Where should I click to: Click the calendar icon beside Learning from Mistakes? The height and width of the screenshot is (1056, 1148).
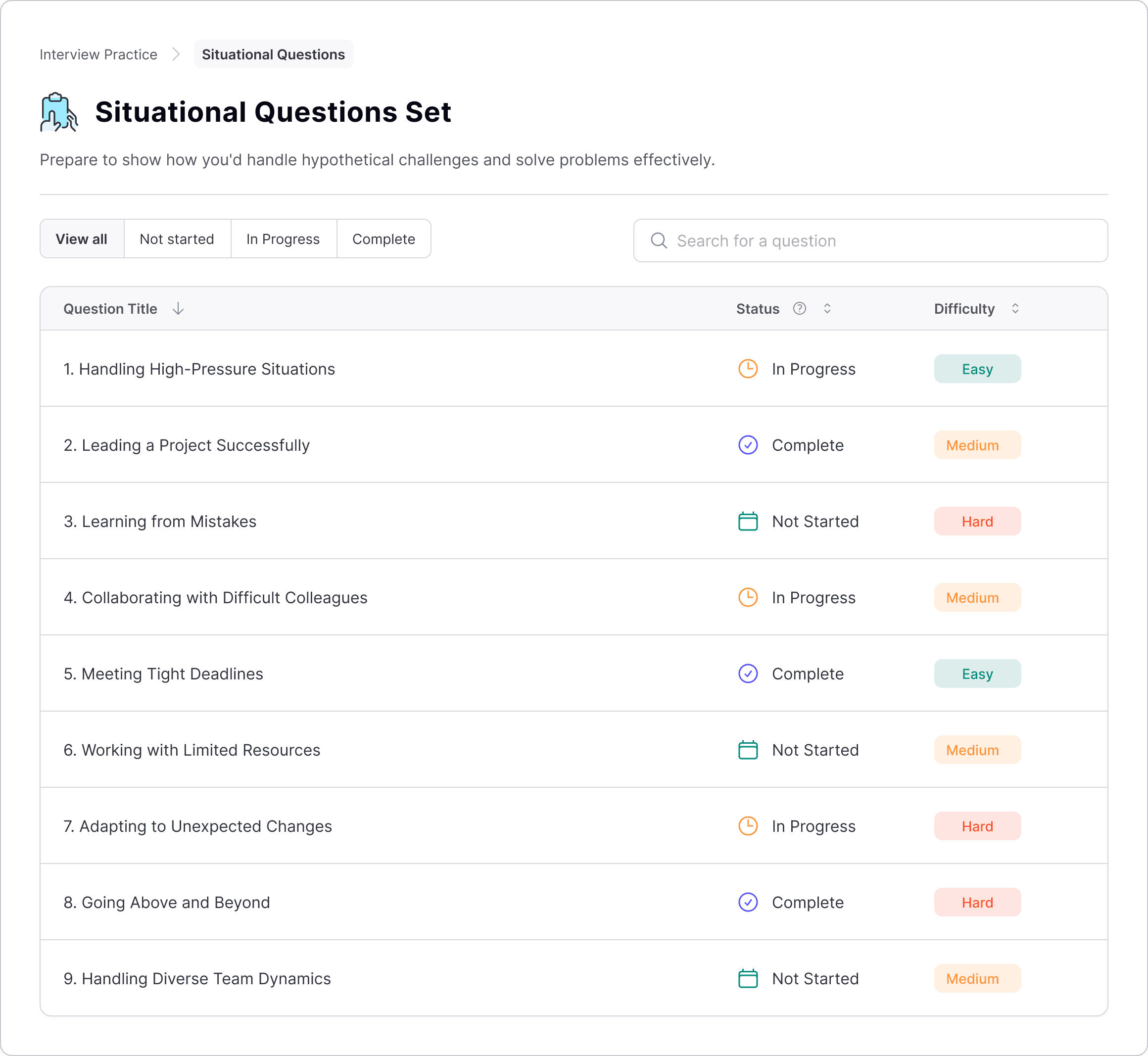[747, 521]
